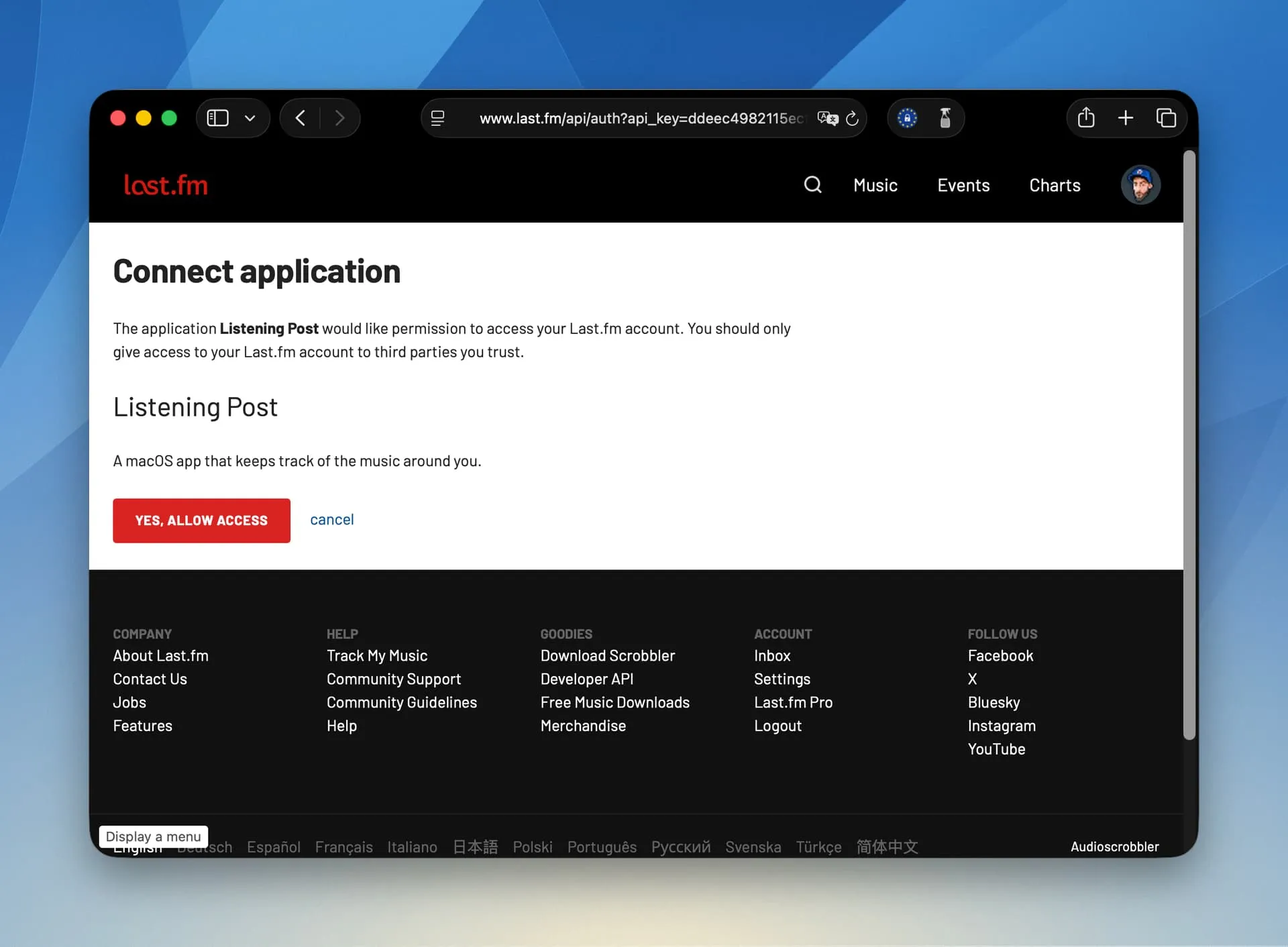Image resolution: width=1288 pixels, height=947 pixels.
Task: Open the YouTube link
Action: (996, 749)
